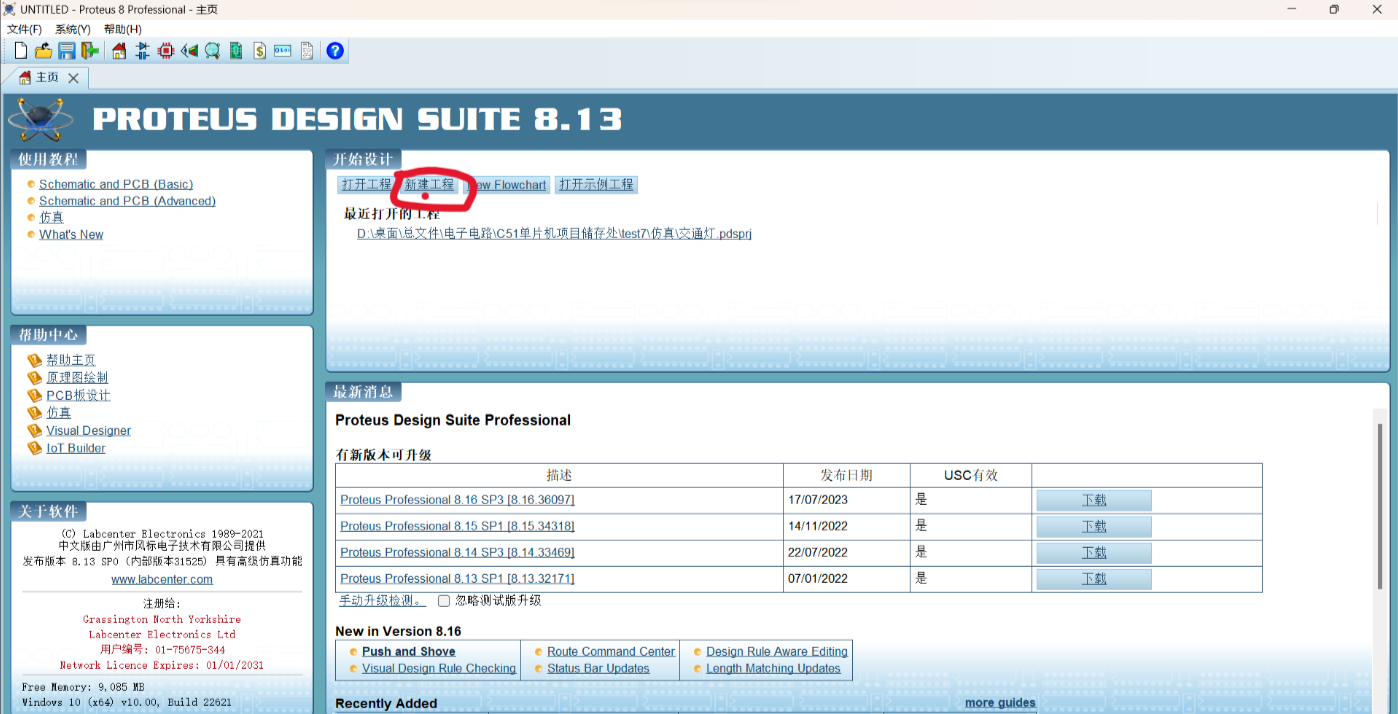Click the 打开示例工程 button
Image resolution: width=1398 pixels, height=714 pixels.
pos(596,185)
